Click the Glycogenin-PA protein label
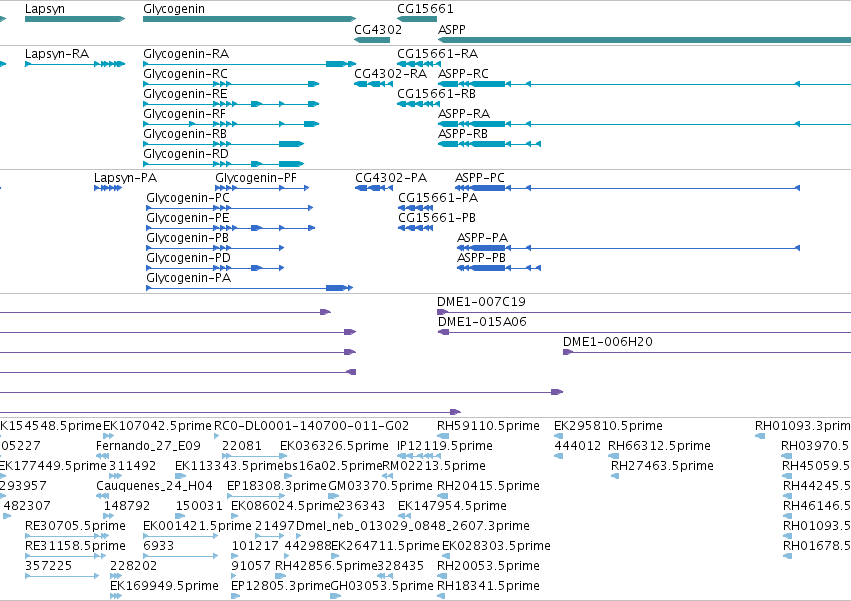 tap(188, 279)
